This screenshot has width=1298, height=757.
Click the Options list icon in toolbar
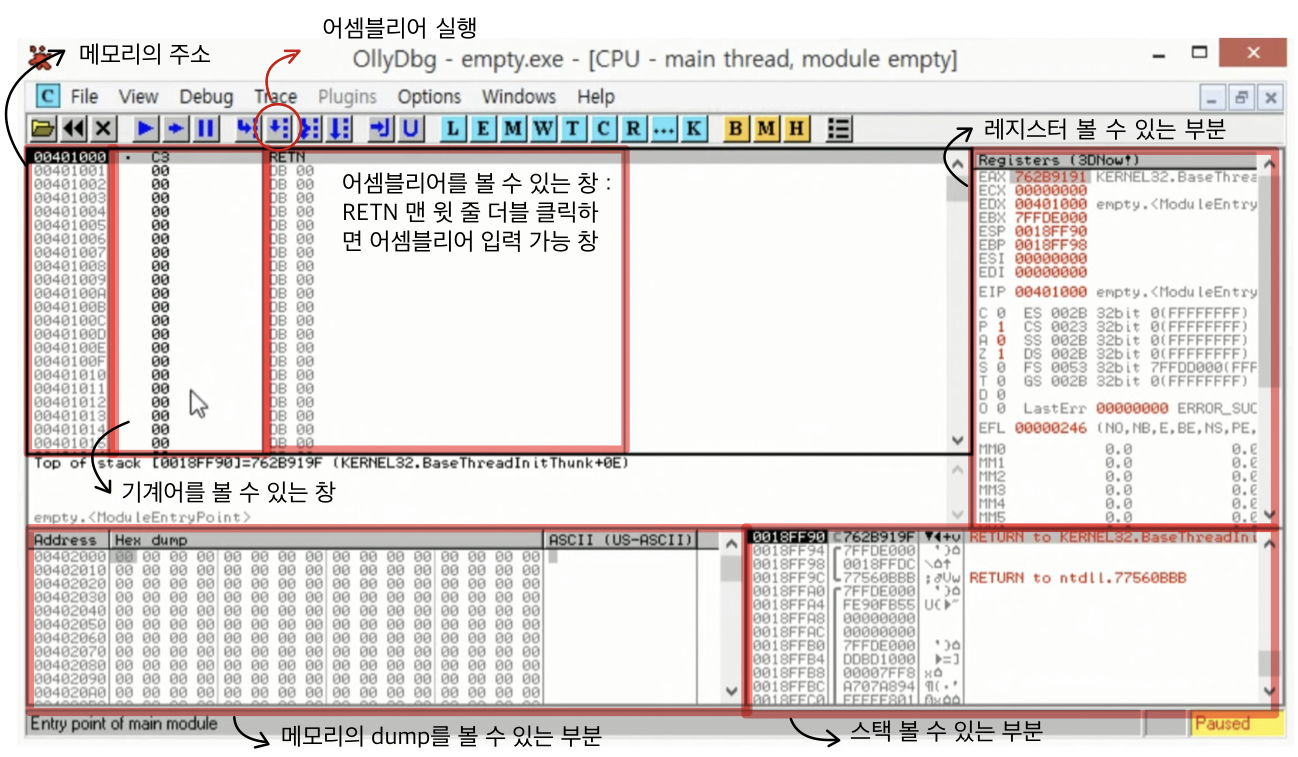pyautogui.click(x=840, y=128)
